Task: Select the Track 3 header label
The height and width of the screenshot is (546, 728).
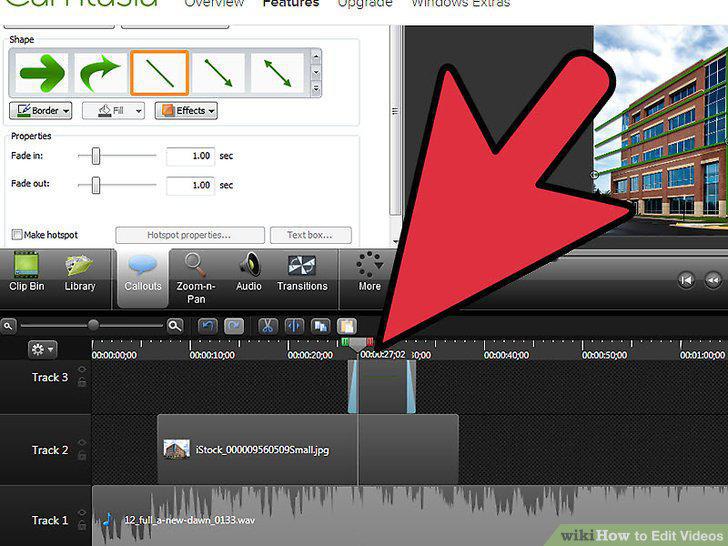Action: coord(50,377)
